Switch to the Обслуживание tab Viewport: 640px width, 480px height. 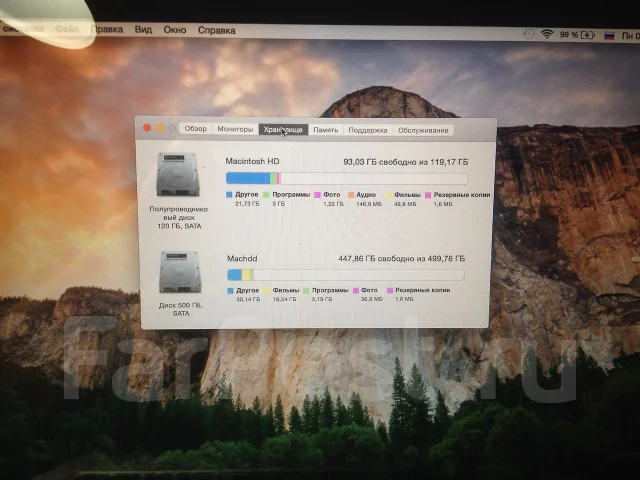click(x=423, y=130)
